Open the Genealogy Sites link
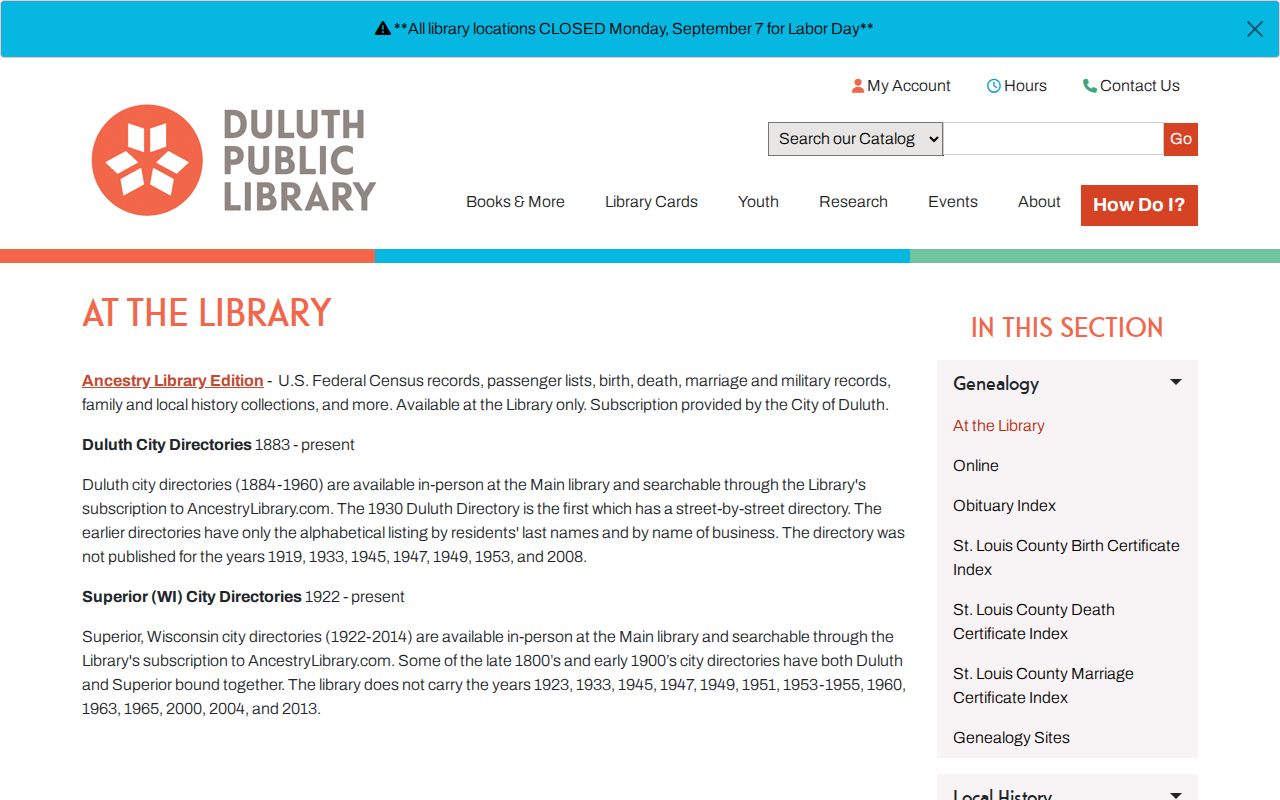 pyautogui.click(x=1011, y=738)
